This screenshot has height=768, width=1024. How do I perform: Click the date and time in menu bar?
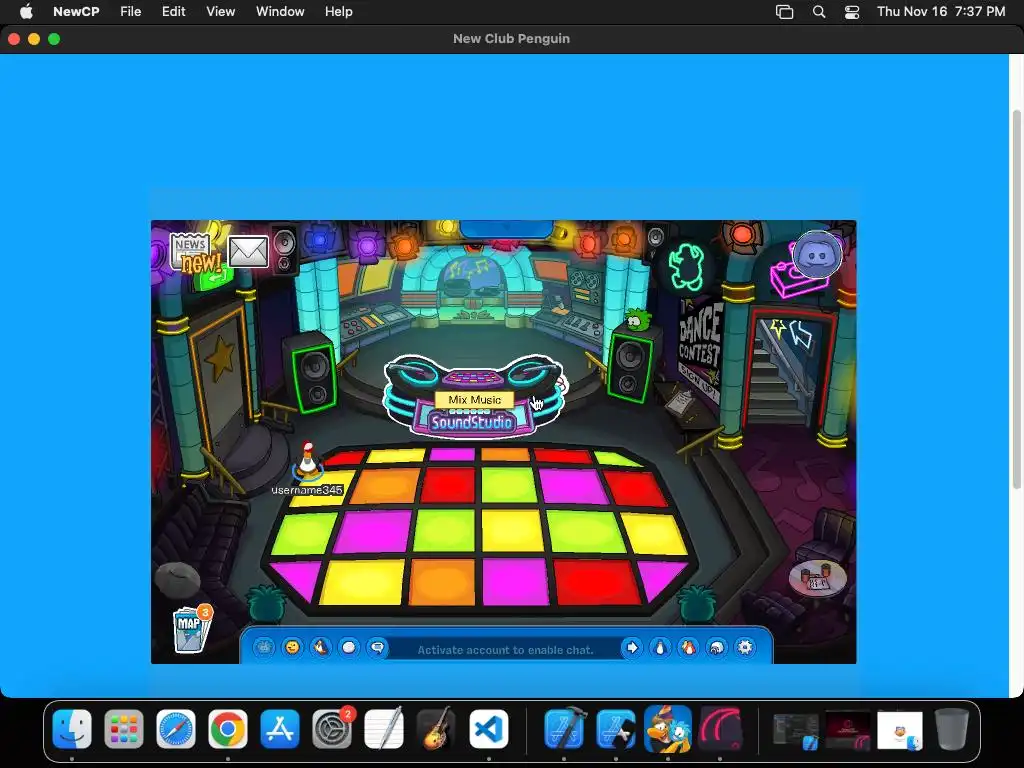tap(941, 12)
